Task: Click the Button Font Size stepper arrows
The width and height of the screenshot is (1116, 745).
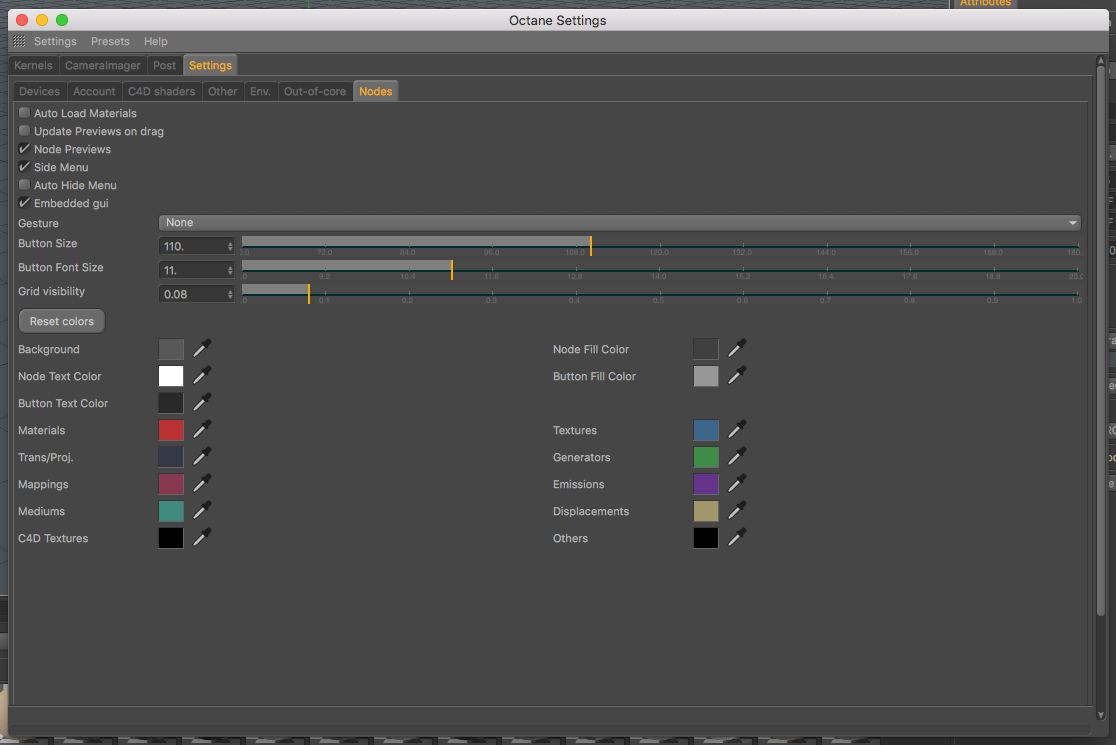Action: point(230,270)
